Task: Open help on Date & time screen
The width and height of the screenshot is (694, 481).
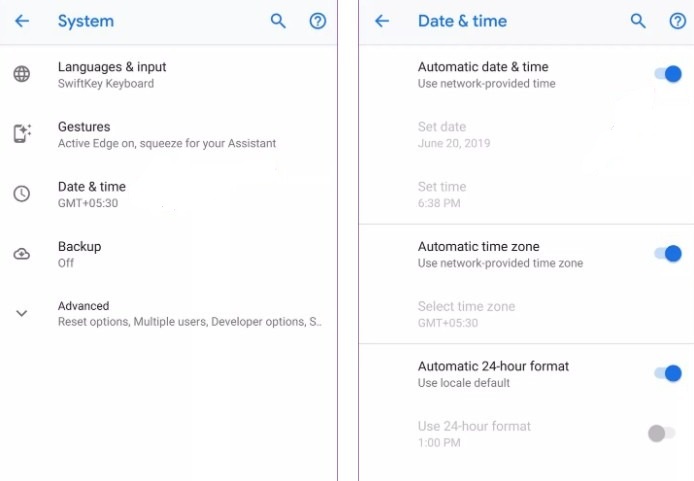Action: 678,21
